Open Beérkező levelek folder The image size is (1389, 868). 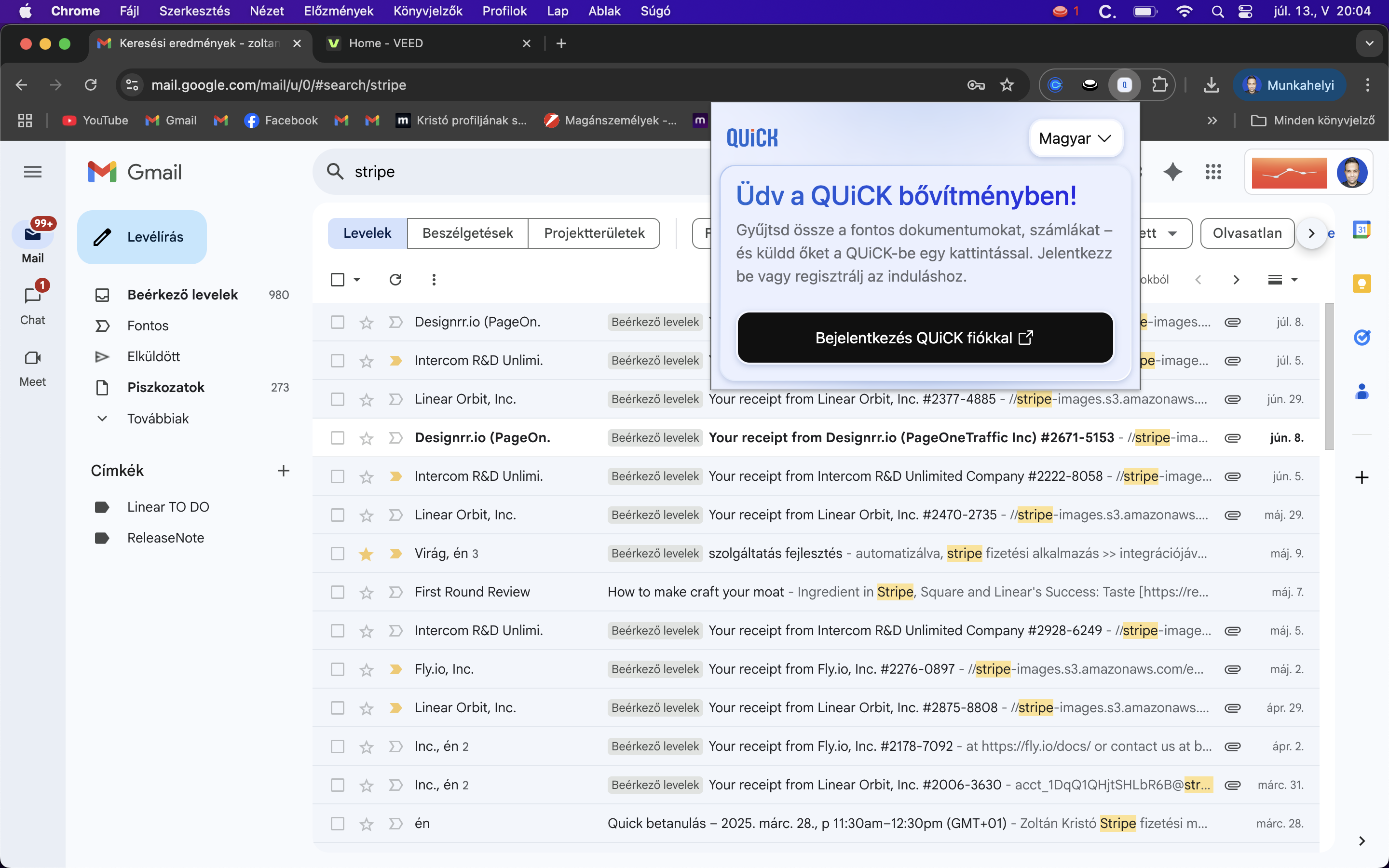click(x=192, y=295)
